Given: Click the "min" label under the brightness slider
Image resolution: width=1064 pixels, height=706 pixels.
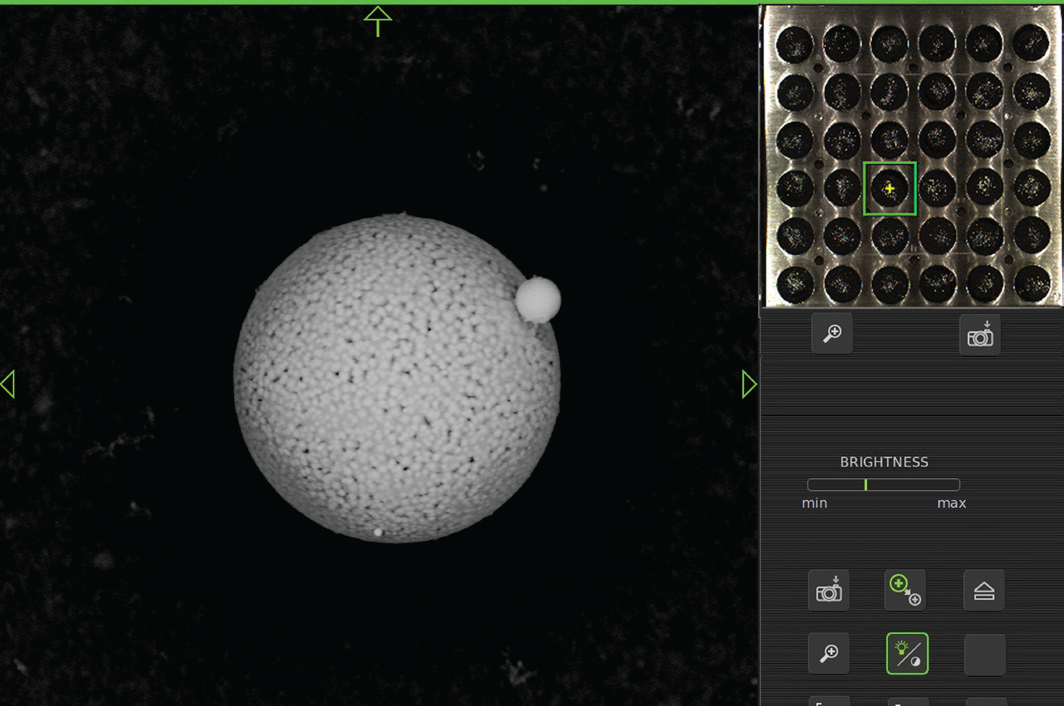Looking at the screenshot, I should (814, 503).
